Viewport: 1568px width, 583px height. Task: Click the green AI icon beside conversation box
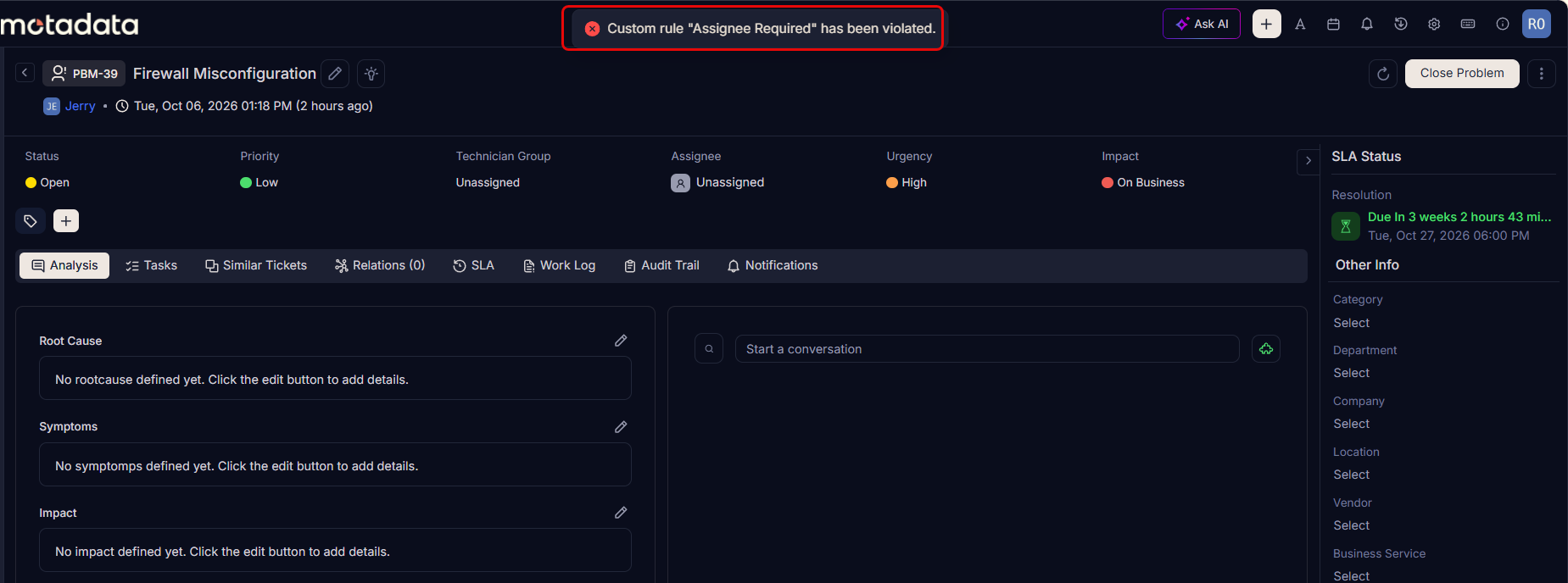(x=1266, y=349)
